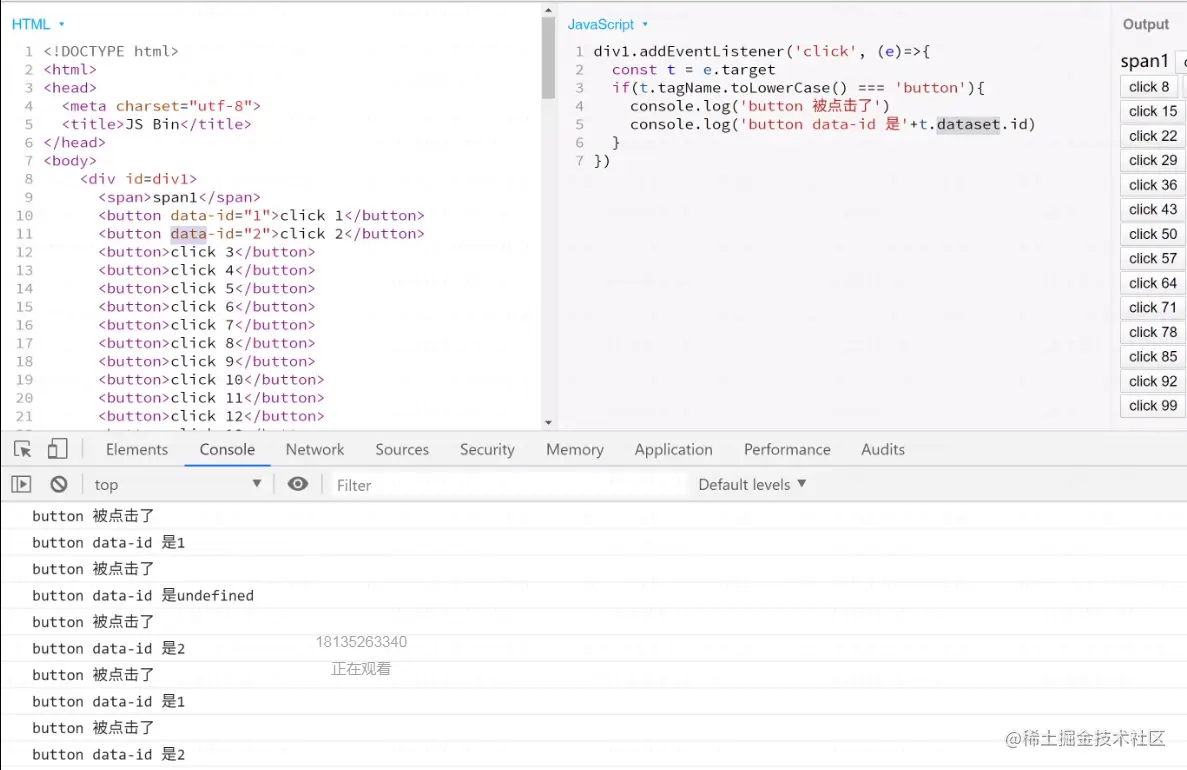Click the div1.addEventListener code line

pyautogui.click(x=762, y=51)
